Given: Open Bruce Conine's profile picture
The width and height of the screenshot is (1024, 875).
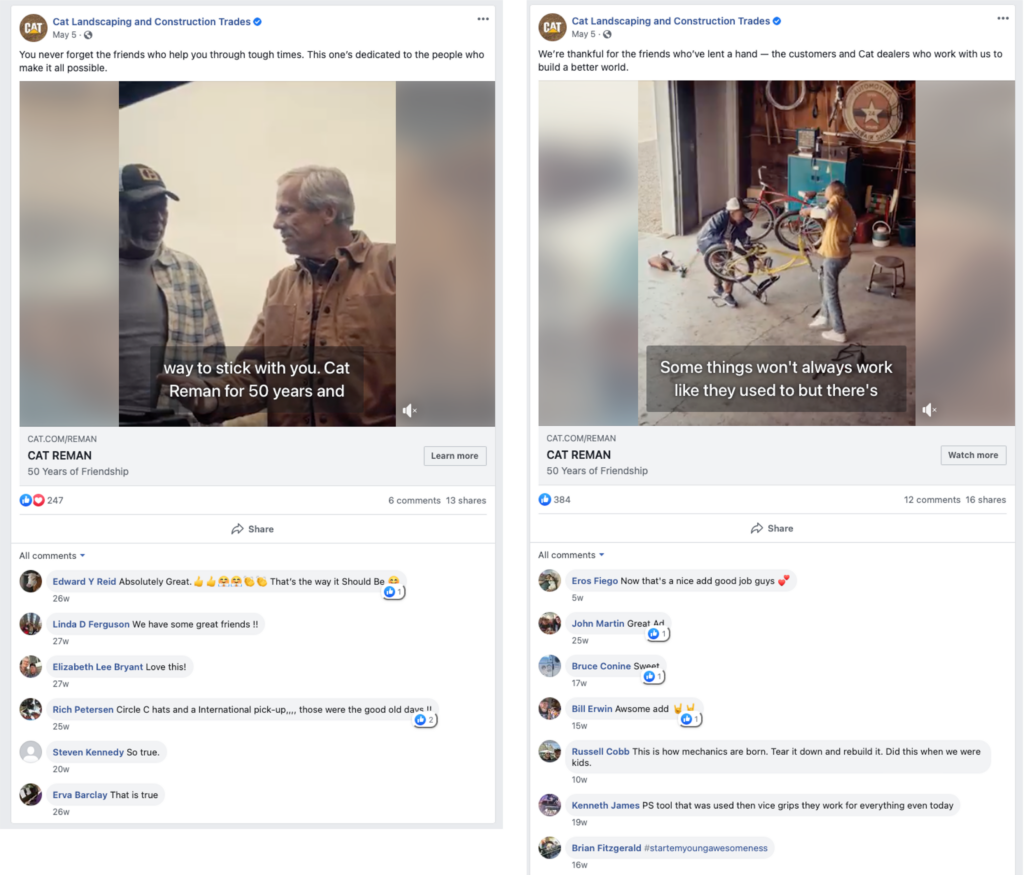Looking at the screenshot, I should click(550, 666).
